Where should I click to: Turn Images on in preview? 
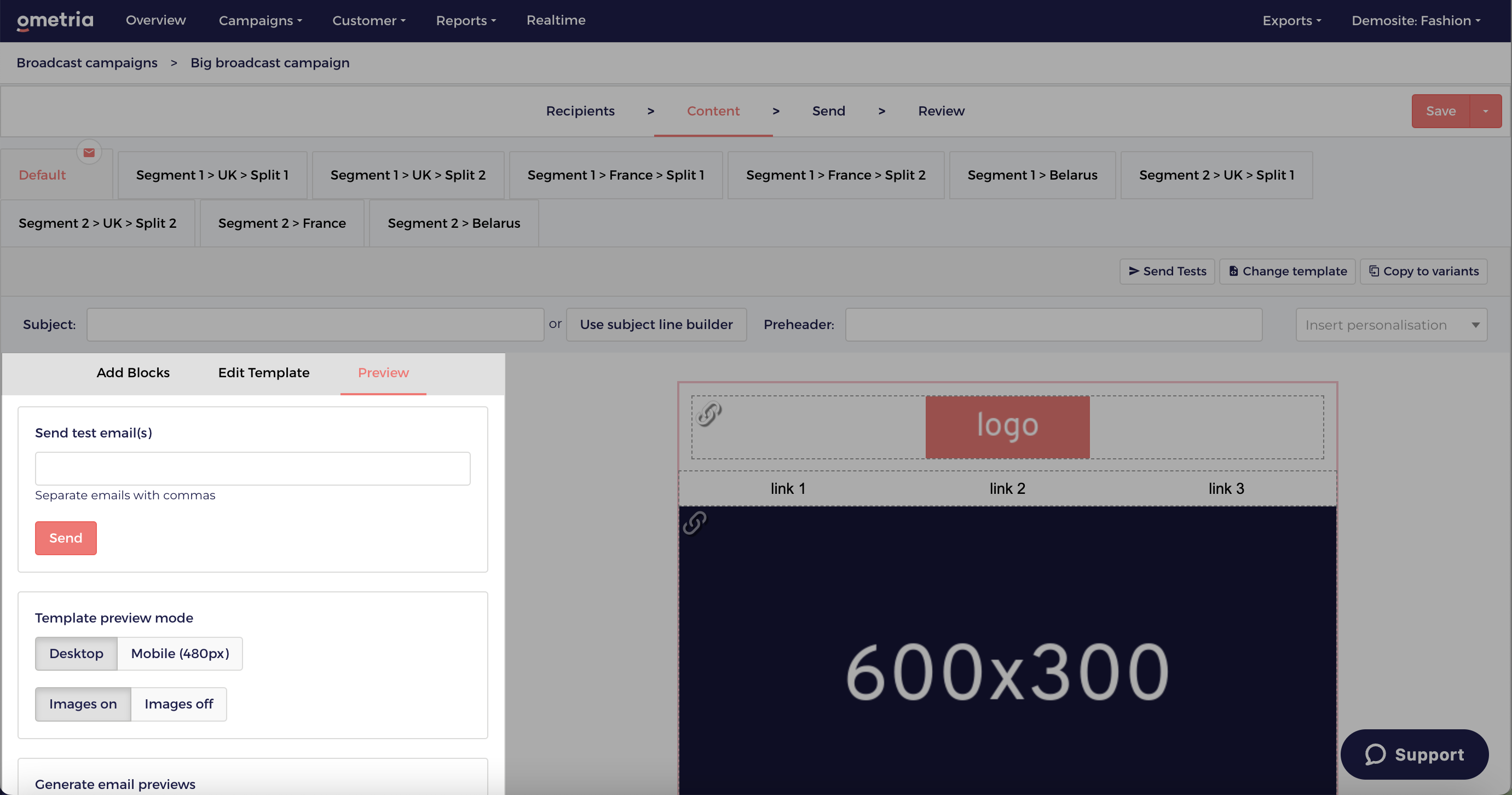click(x=83, y=704)
